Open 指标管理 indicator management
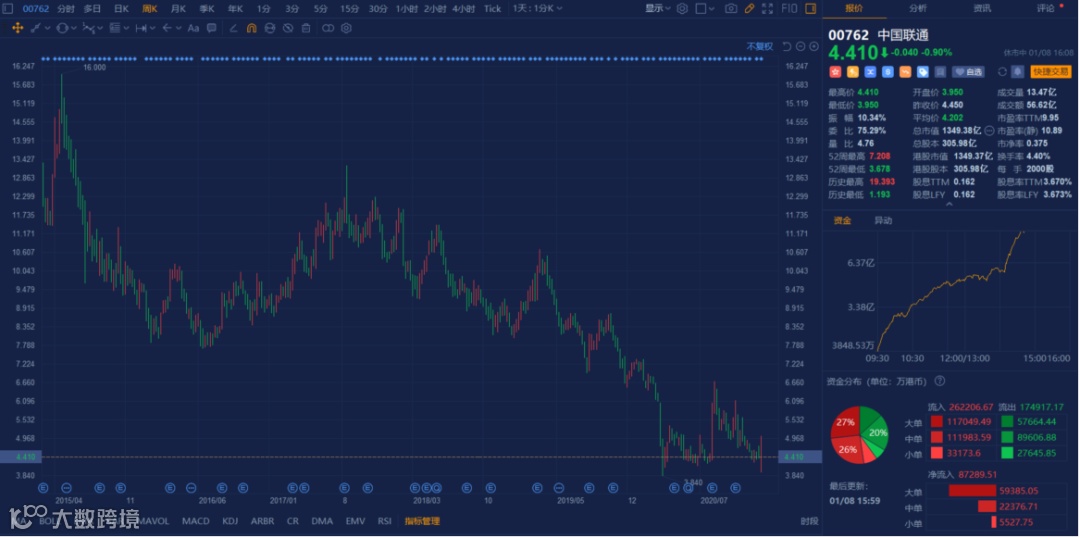This screenshot has width=1080, height=538. click(x=422, y=521)
